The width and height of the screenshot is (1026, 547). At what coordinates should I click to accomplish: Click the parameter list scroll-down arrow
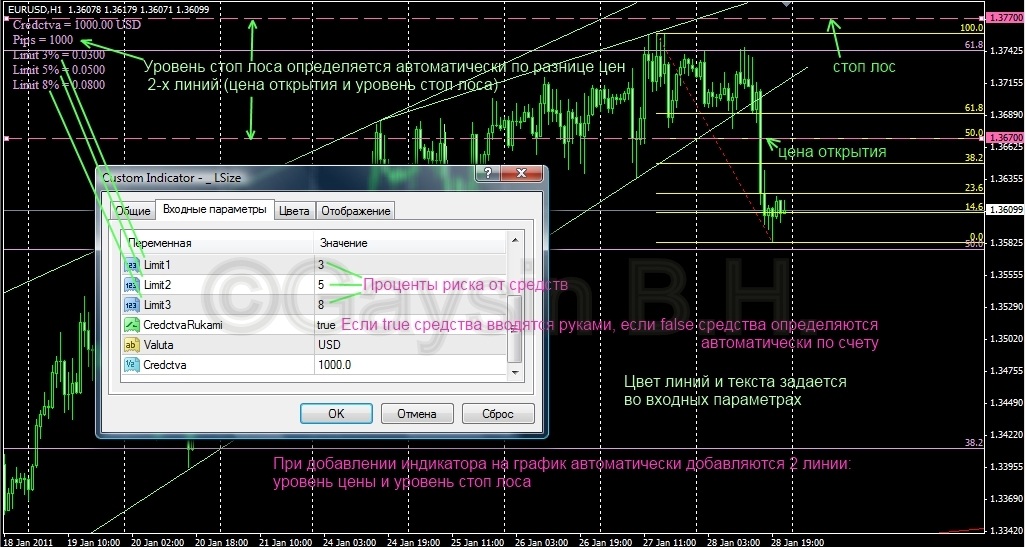515,373
